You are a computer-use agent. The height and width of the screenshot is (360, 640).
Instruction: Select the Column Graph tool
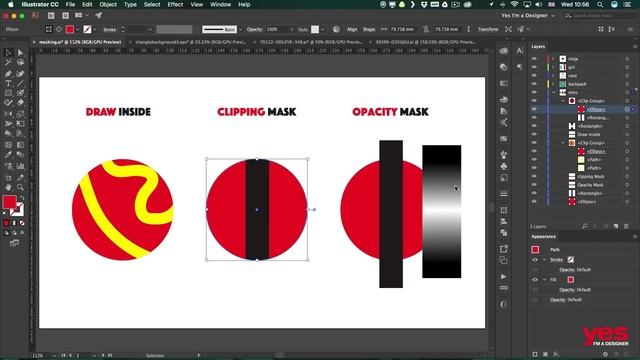click(20, 166)
